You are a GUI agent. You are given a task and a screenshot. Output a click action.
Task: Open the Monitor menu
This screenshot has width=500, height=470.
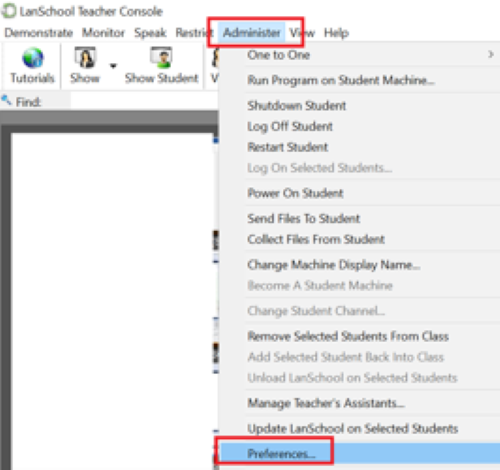(x=103, y=33)
